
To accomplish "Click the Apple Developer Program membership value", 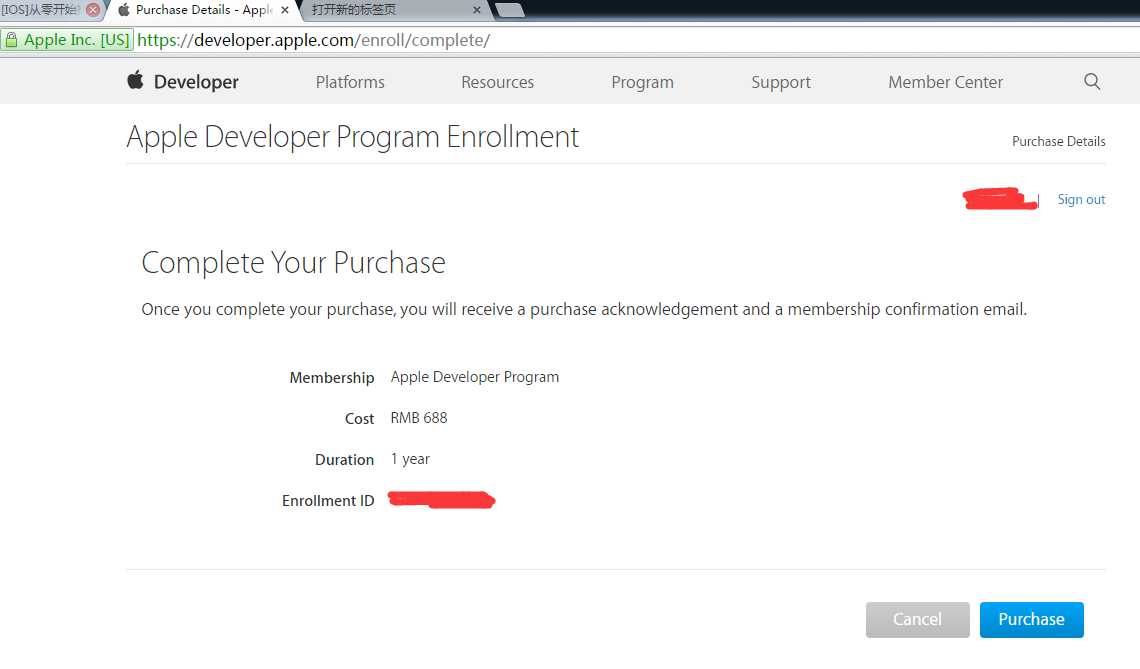I will click(x=475, y=377).
